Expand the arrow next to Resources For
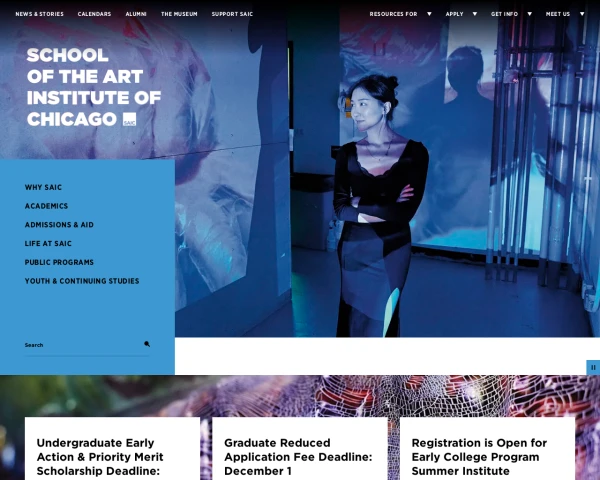This screenshot has height=480, width=600. [429, 14]
